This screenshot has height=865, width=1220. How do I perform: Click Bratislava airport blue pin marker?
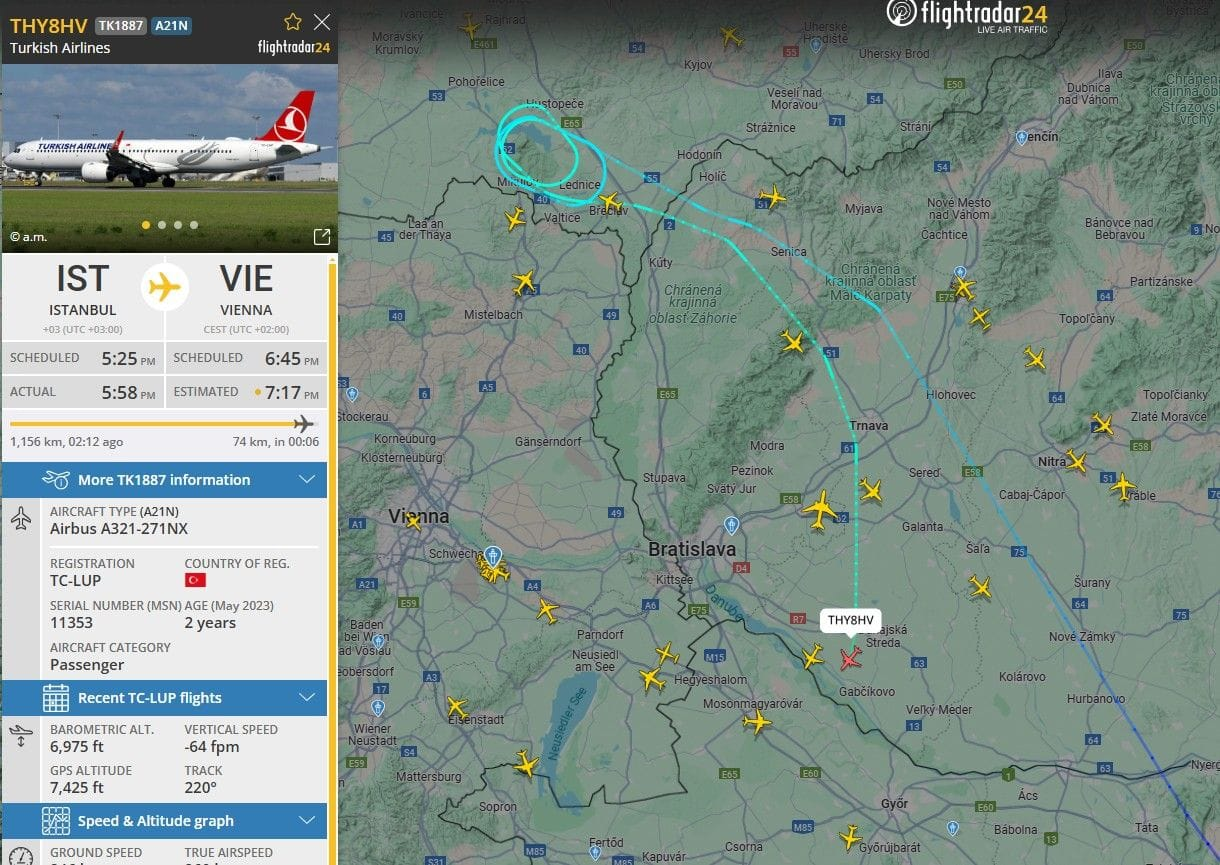[x=731, y=526]
